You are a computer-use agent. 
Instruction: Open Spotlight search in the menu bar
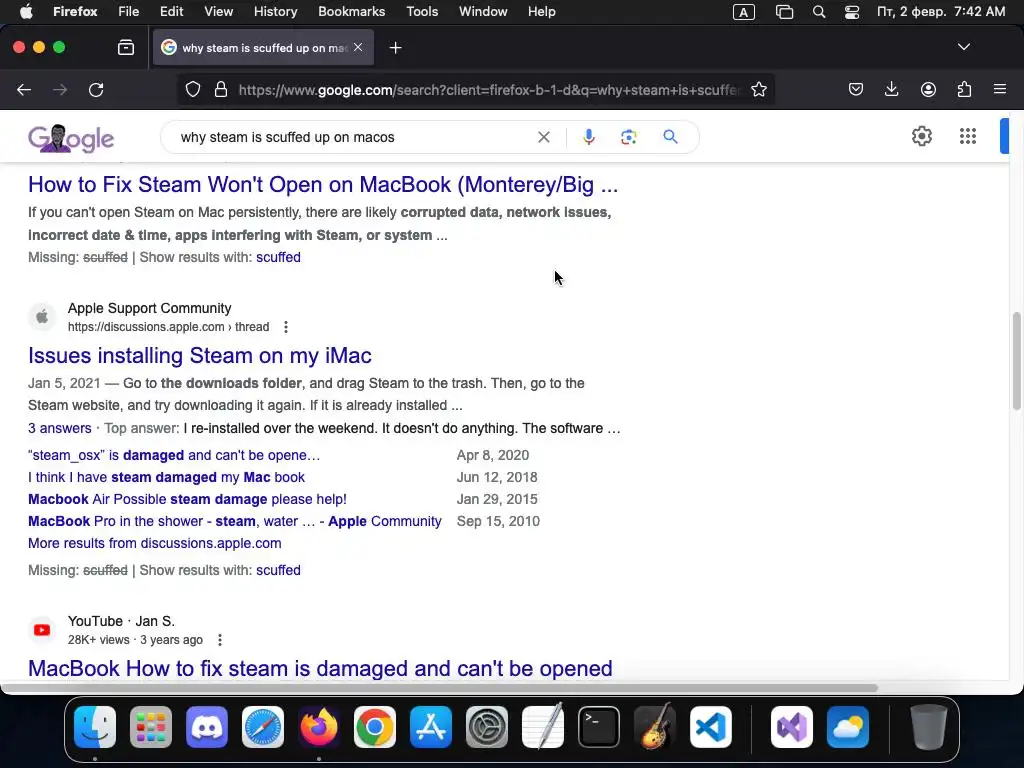(x=819, y=12)
